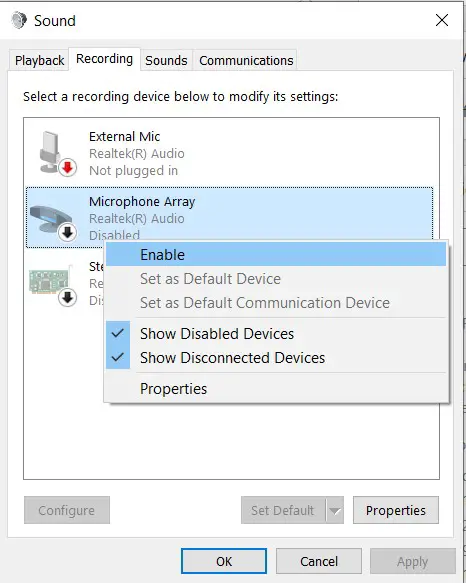Screen dimensions: 466x583
Task: Click the disabled arrow badge on Microphone Array
Action: [67, 233]
